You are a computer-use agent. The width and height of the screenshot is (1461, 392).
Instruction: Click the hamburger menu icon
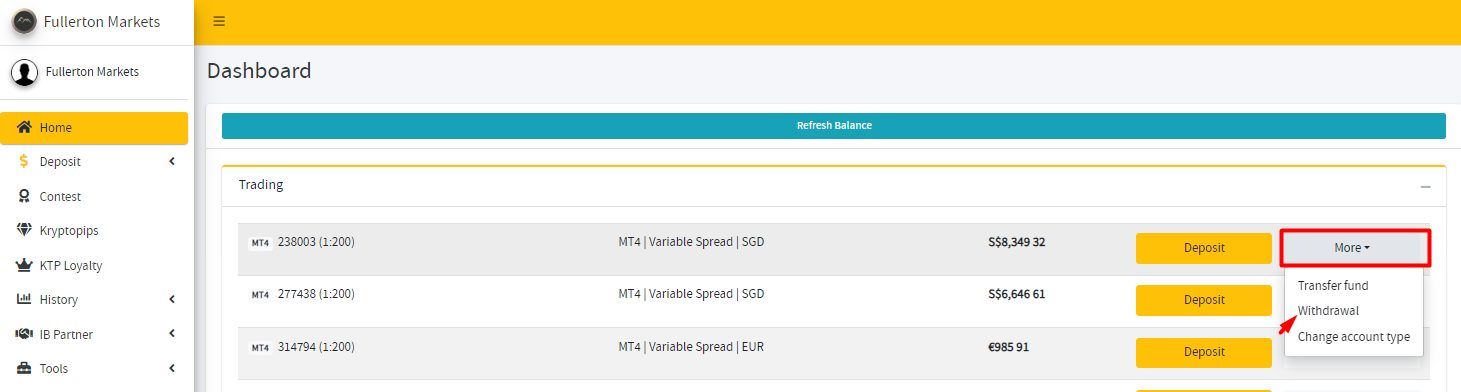pos(219,21)
